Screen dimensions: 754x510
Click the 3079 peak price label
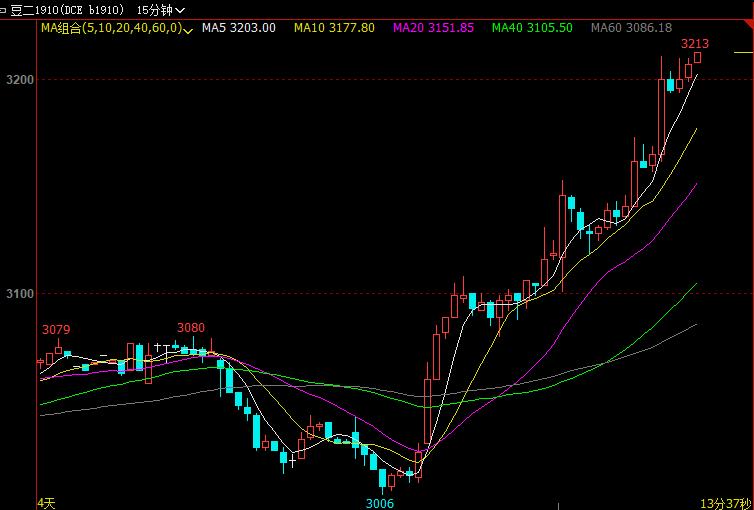pyautogui.click(x=56, y=329)
